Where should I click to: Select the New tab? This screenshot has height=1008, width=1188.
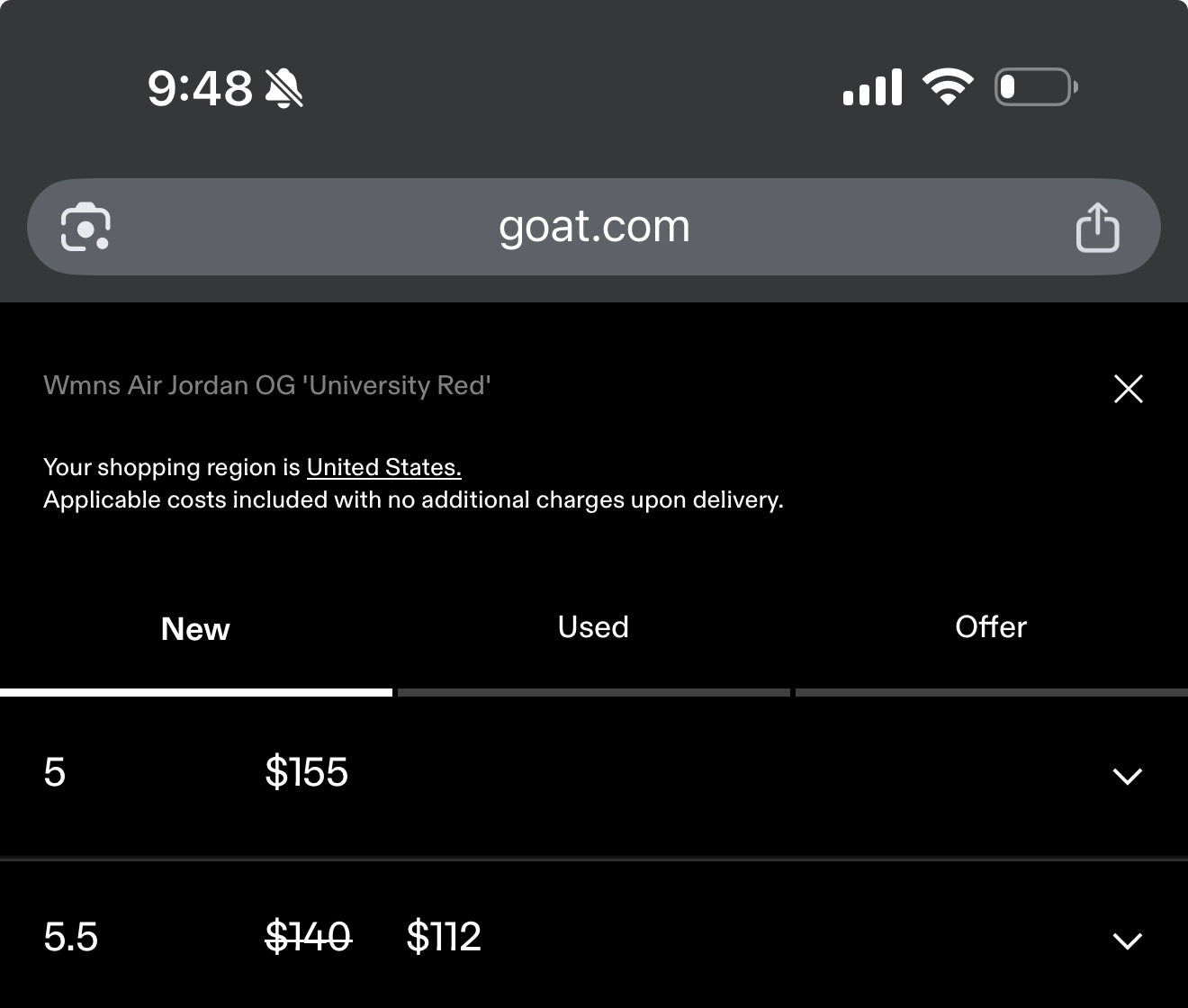195,629
